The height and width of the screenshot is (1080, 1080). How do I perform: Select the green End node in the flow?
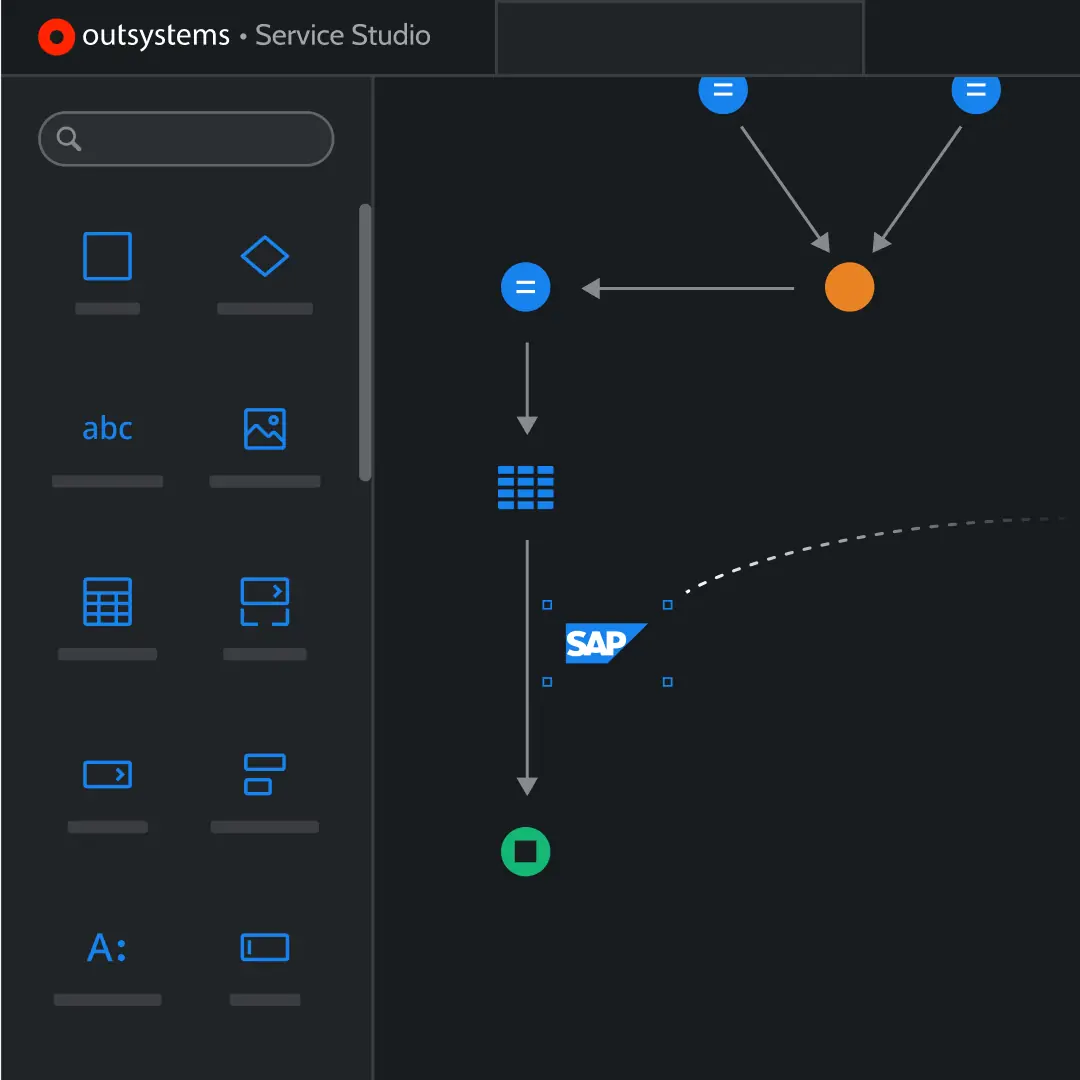[x=526, y=852]
